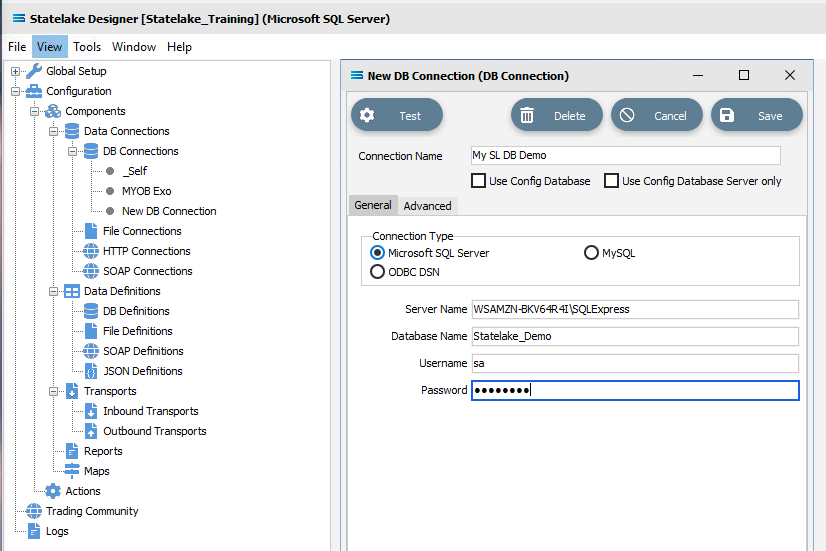This screenshot has width=826, height=551.
Task: Collapse the DB Connections tree node
Action: coord(72,151)
